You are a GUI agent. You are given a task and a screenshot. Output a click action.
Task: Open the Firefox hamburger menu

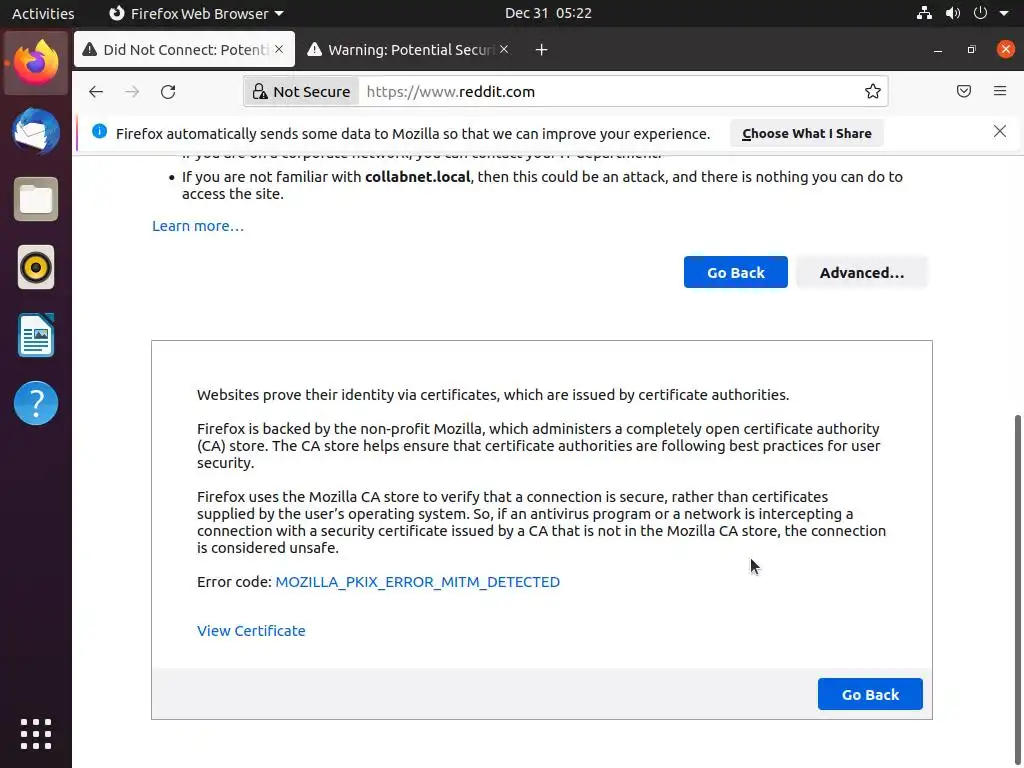pyautogui.click(x=1000, y=91)
